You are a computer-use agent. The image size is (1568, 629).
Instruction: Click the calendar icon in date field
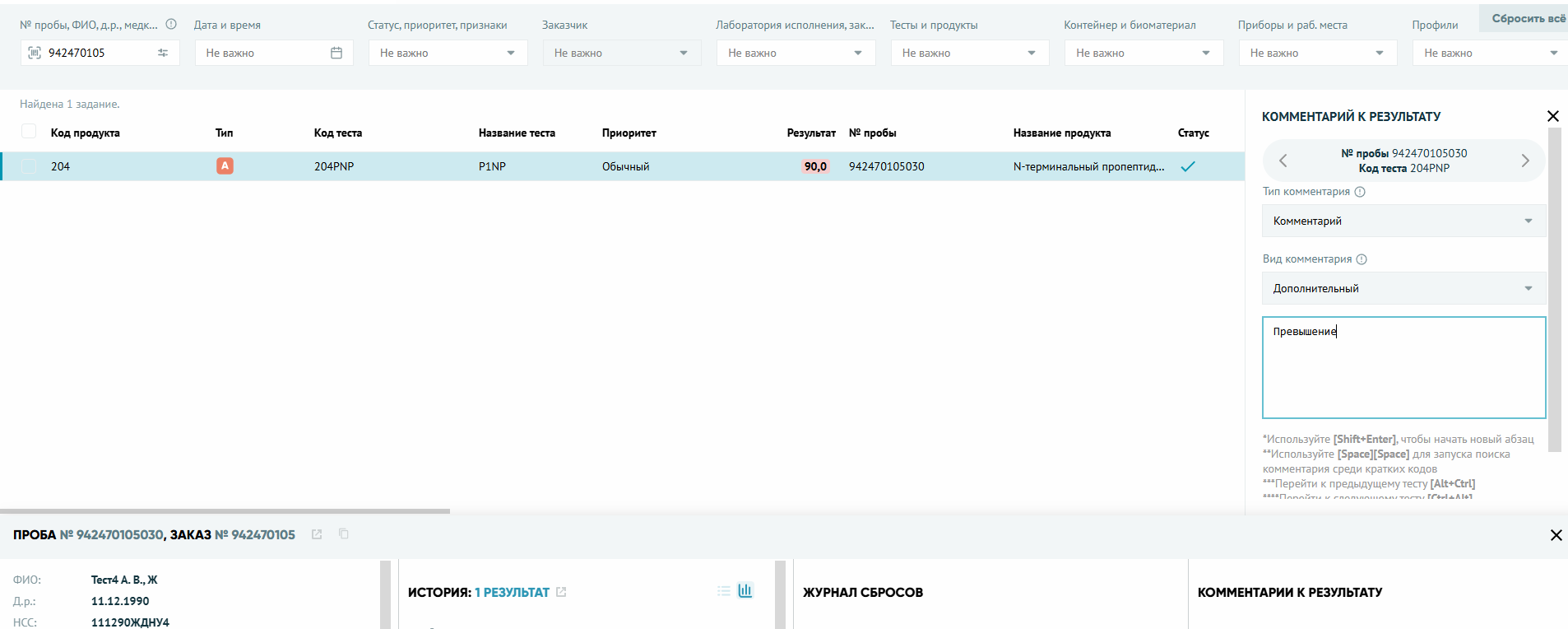pos(336,53)
